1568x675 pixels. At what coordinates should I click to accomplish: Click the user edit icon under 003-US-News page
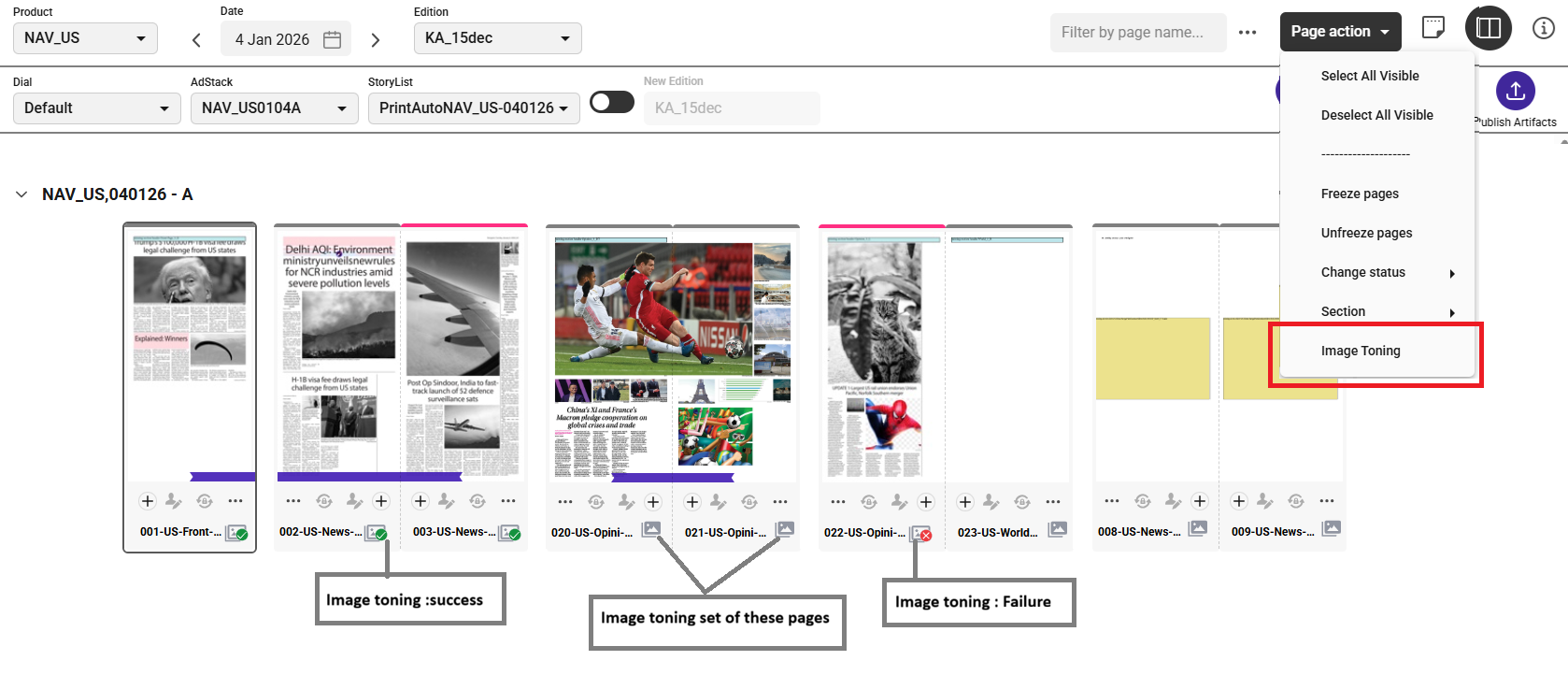point(448,501)
